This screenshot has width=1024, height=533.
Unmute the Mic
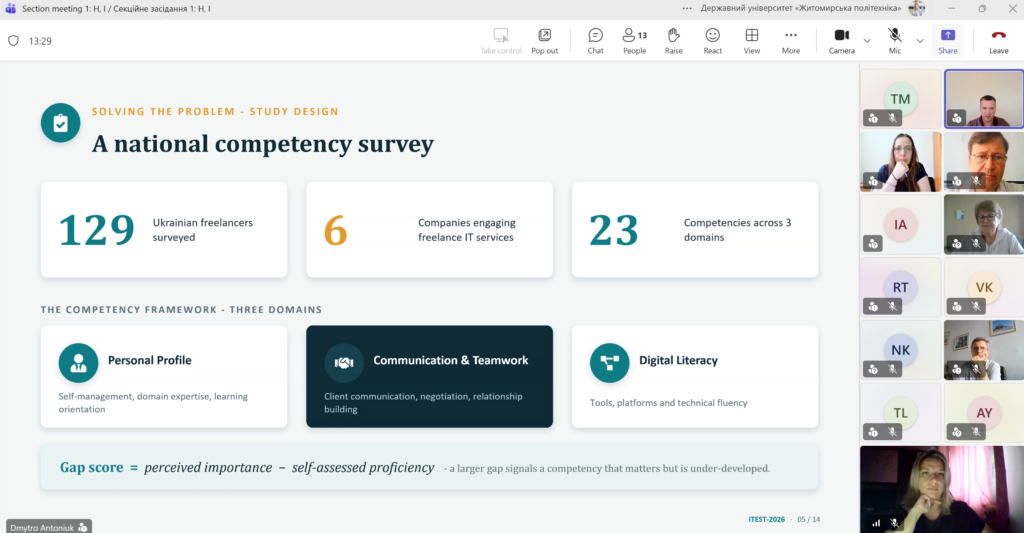tap(895, 40)
